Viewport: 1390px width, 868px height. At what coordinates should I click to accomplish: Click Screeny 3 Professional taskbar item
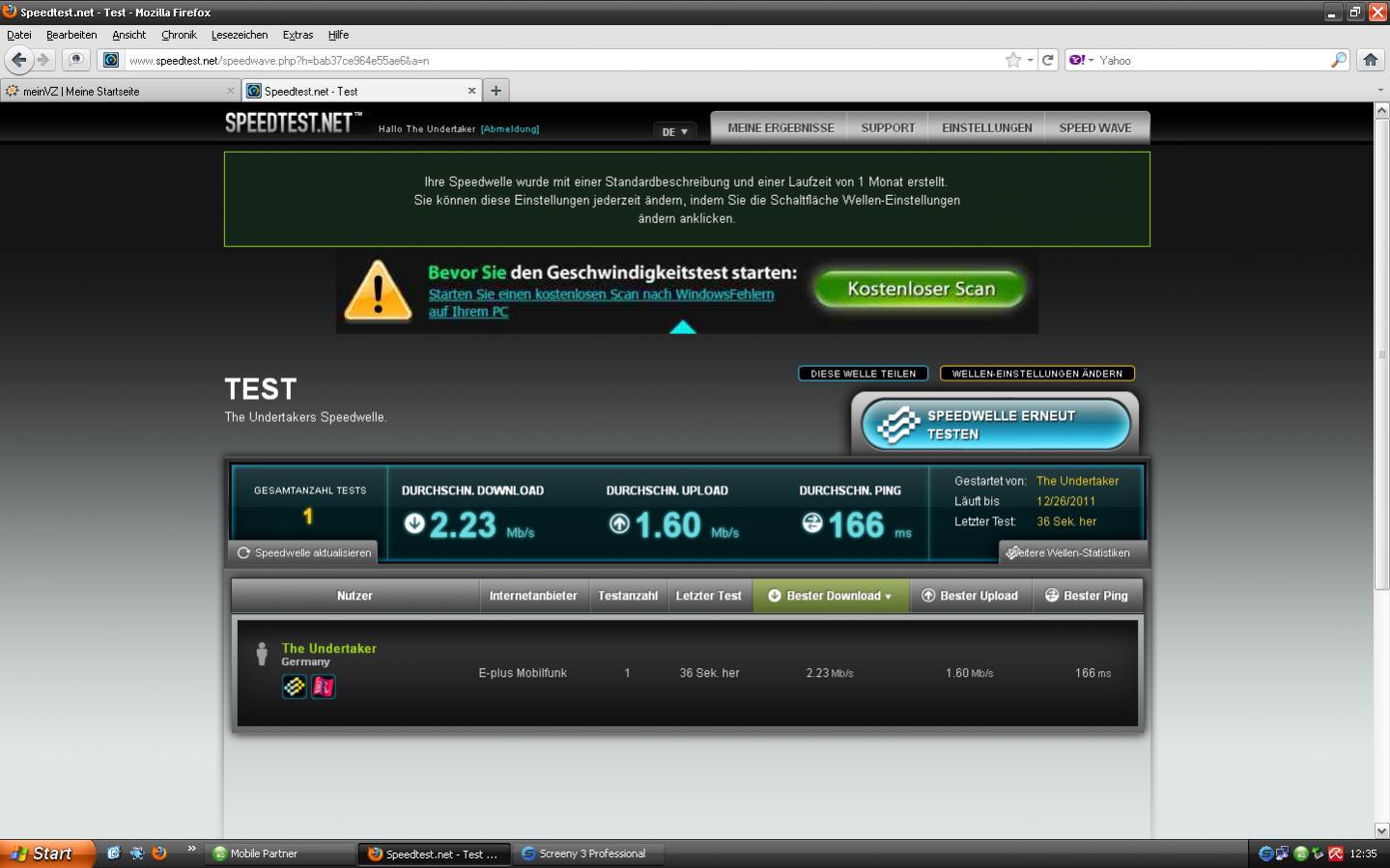point(589,854)
